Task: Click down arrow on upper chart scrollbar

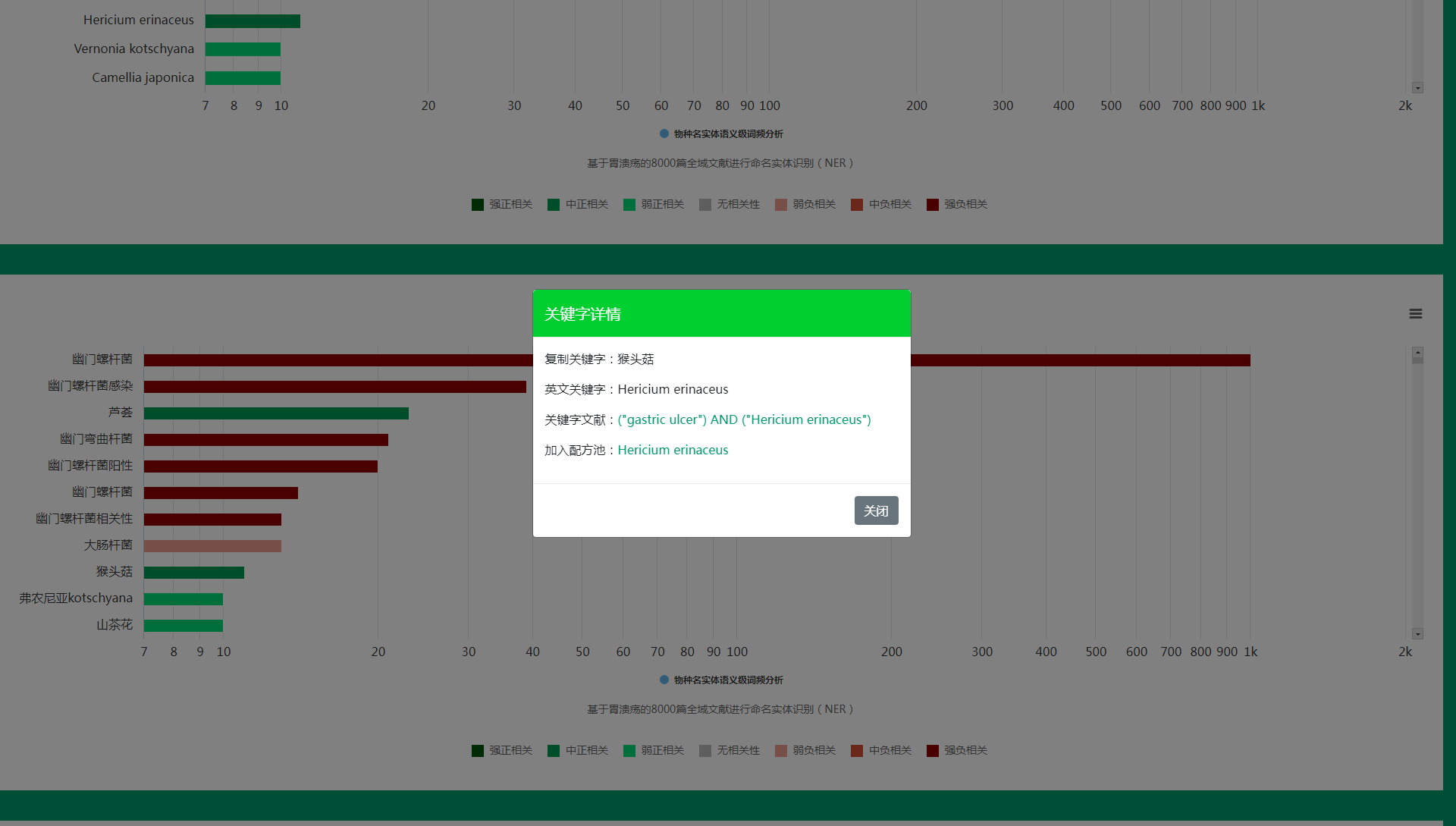Action: (1417, 88)
